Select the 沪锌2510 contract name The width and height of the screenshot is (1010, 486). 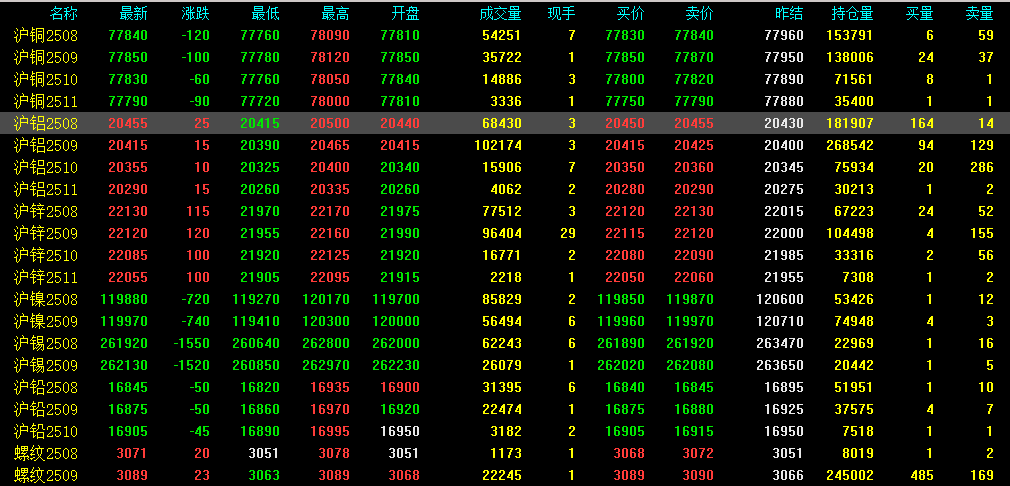point(46,256)
